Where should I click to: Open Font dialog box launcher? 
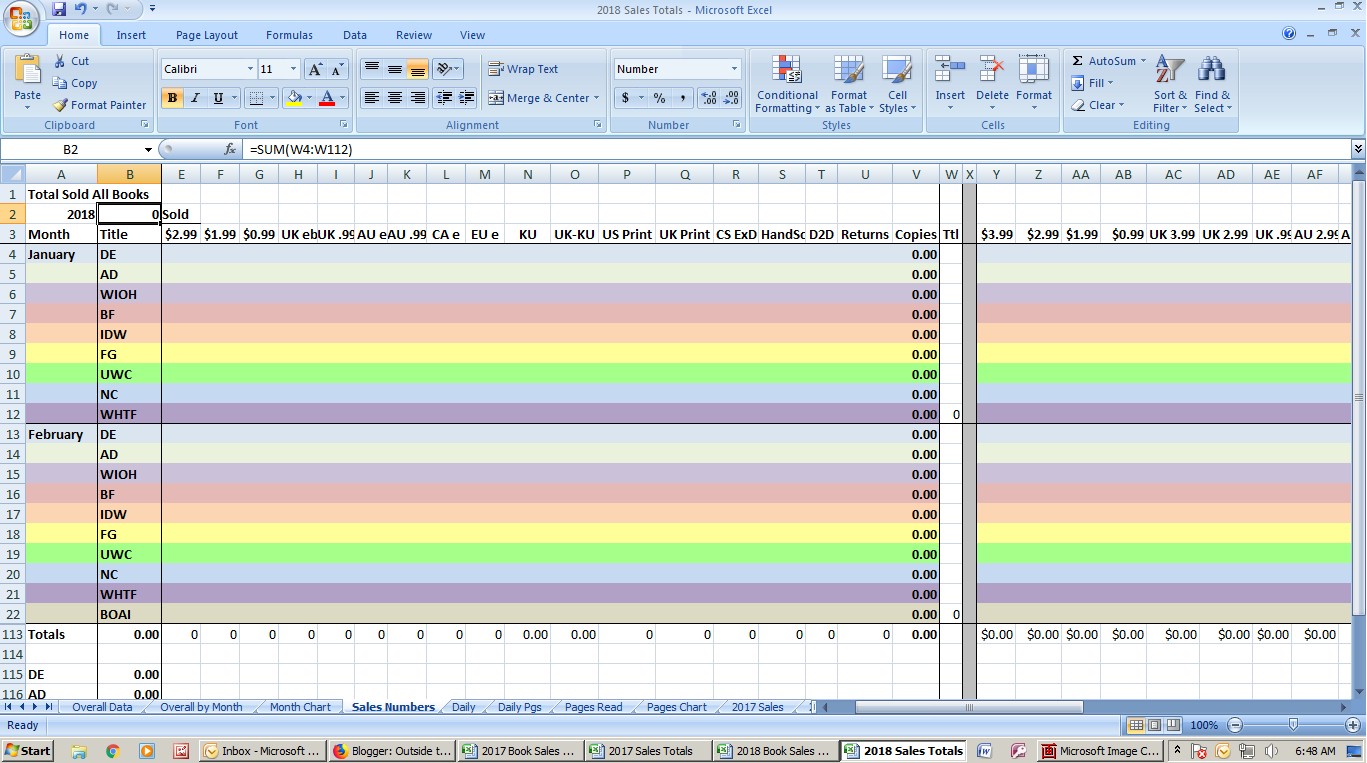point(344,125)
